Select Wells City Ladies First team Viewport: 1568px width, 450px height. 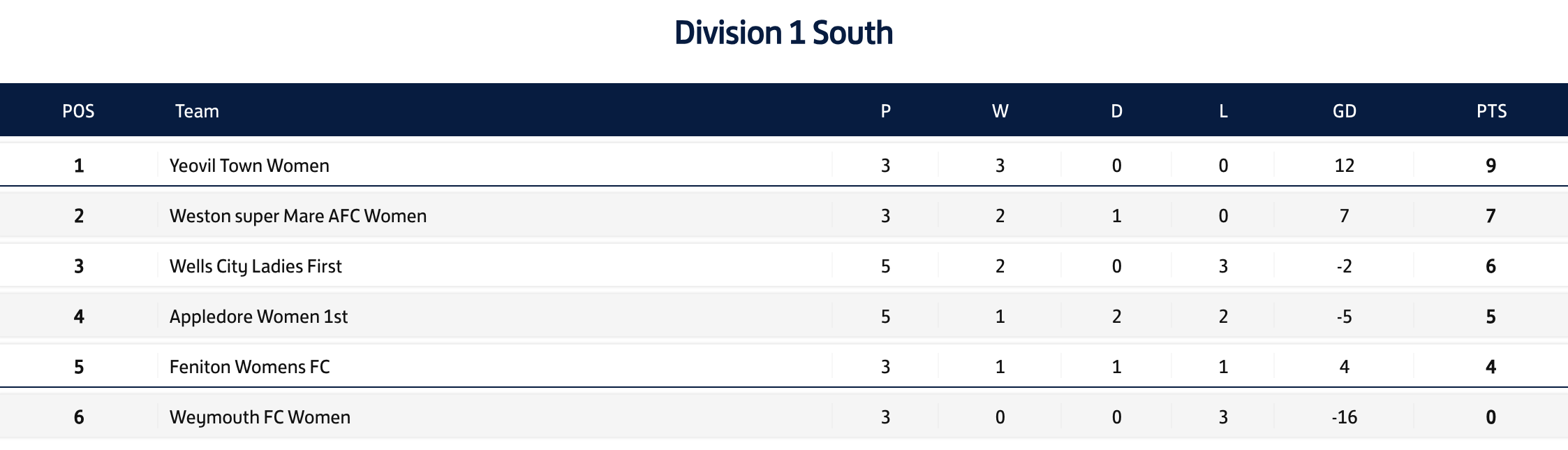click(x=256, y=266)
